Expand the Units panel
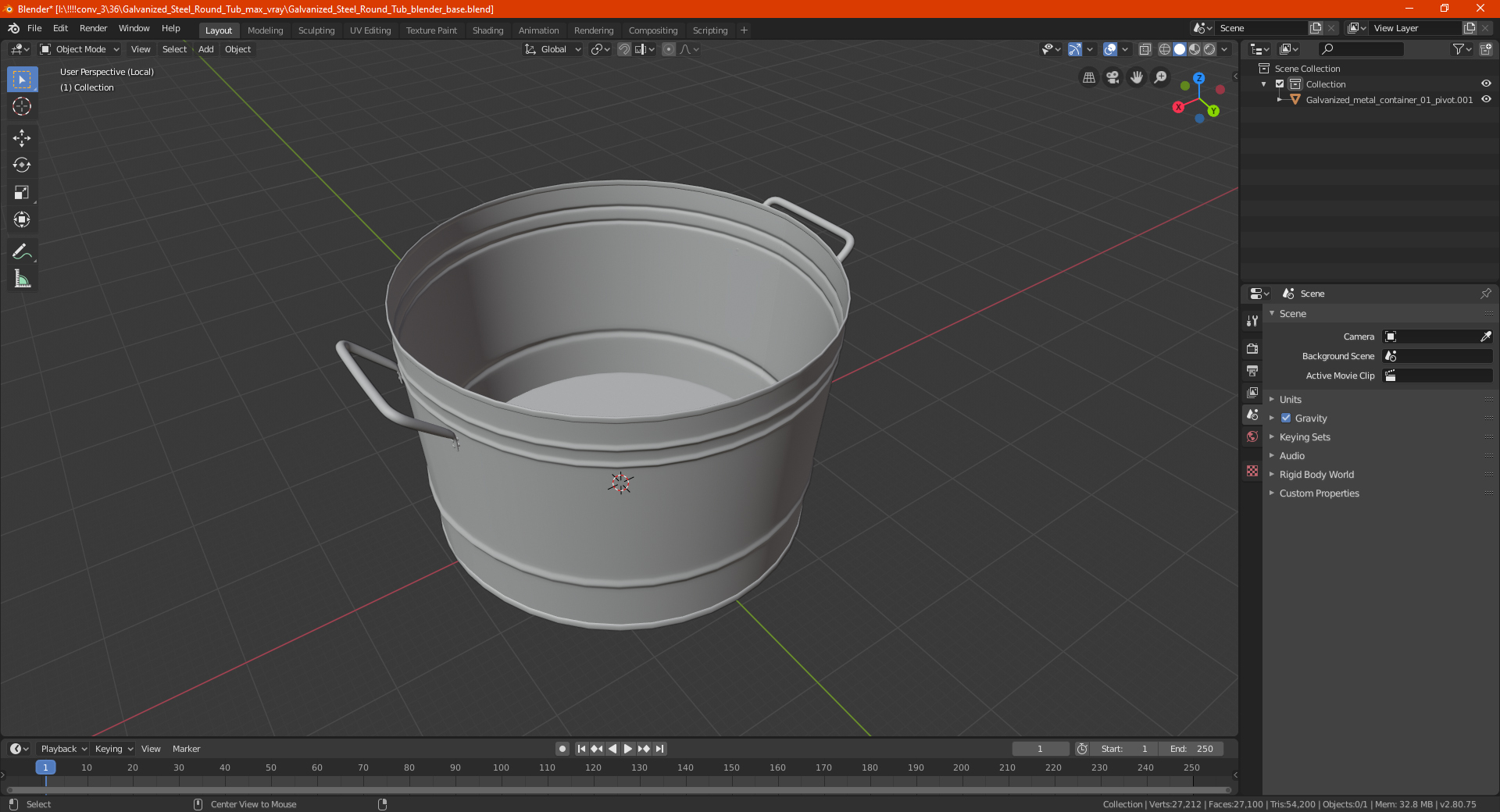This screenshot has width=1500, height=812. [x=1290, y=399]
